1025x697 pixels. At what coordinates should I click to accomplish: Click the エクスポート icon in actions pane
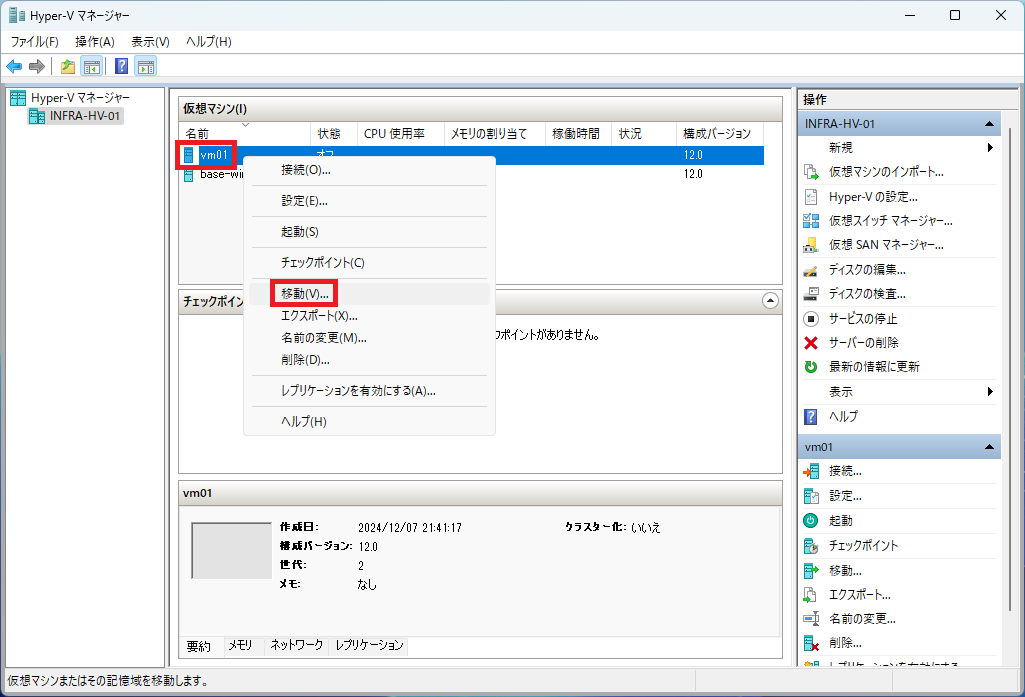coord(811,595)
